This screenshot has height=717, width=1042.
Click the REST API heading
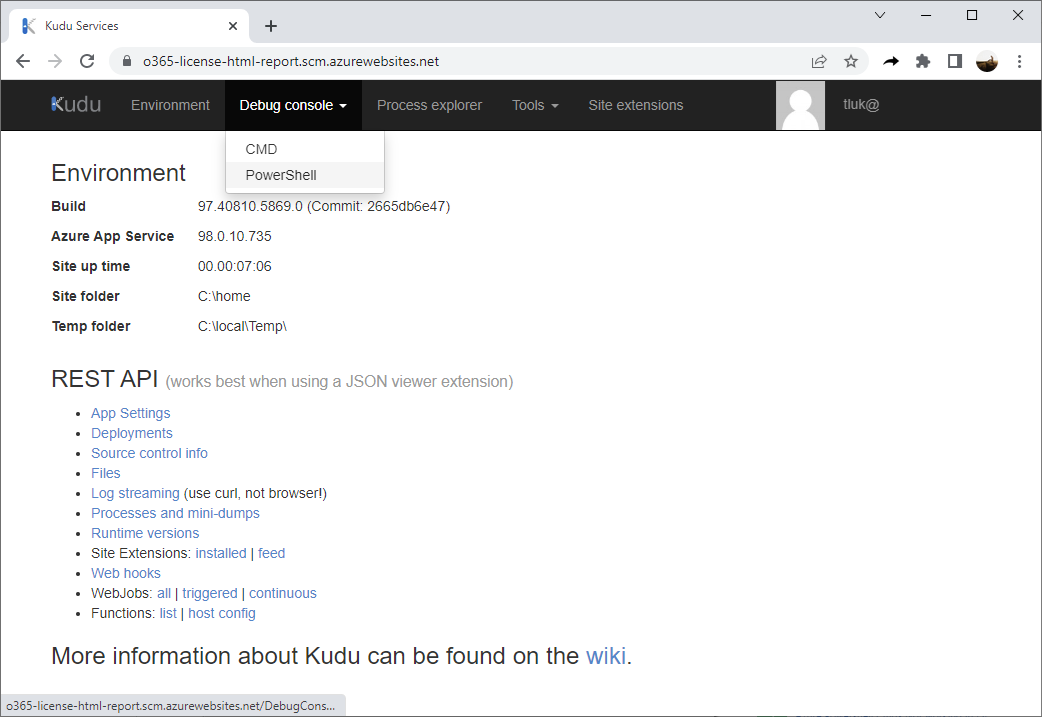(x=104, y=379)
